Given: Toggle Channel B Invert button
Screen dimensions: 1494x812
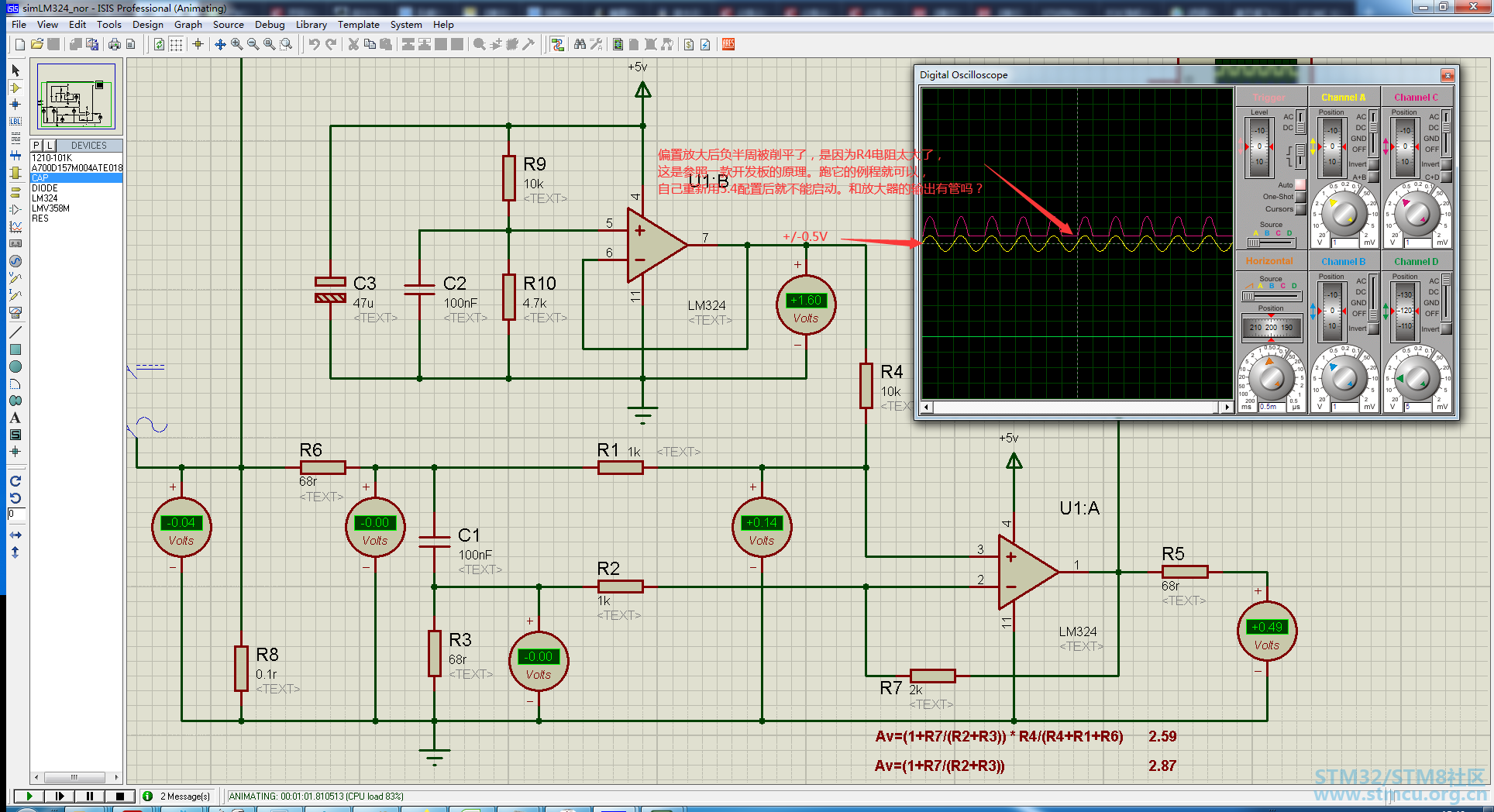Looking at the screenshot, I should click(x=1373, y=329).
